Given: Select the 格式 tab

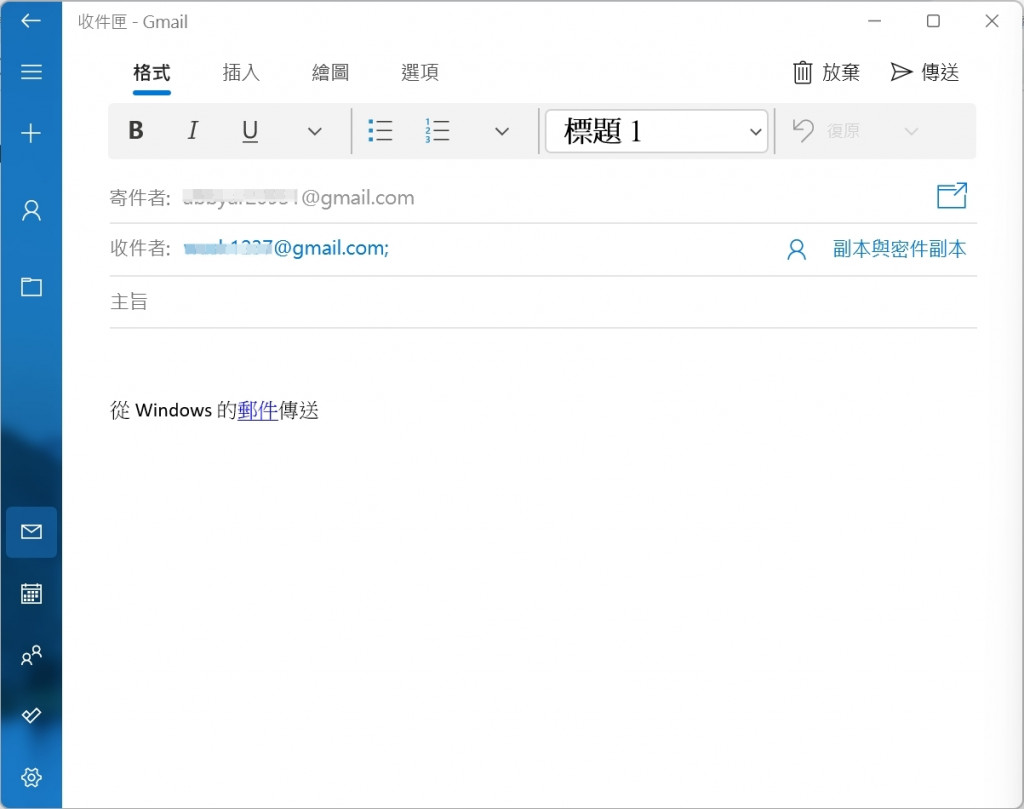Looking at the screenshot, I should 152,72.
